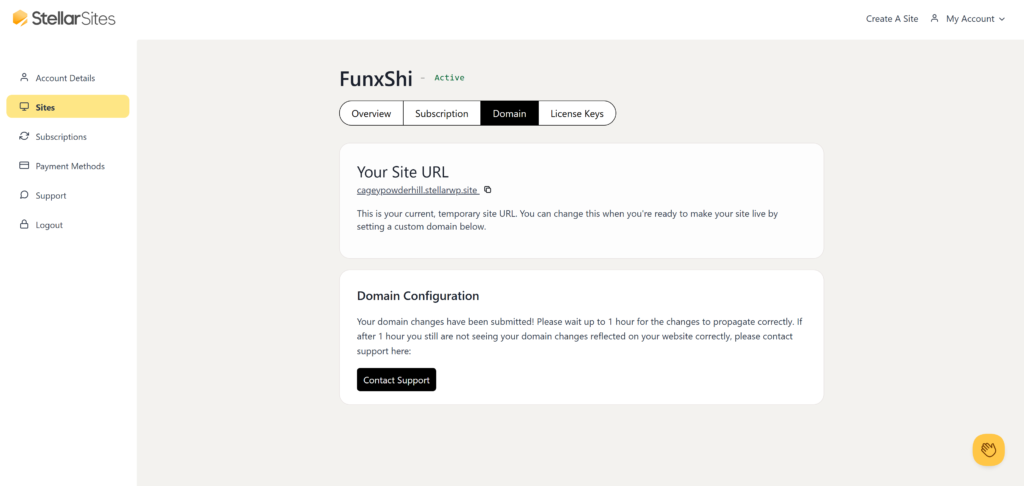Open the Create A Site link
This screenshot has height=486, width=1024.
[x=891, y=19]
